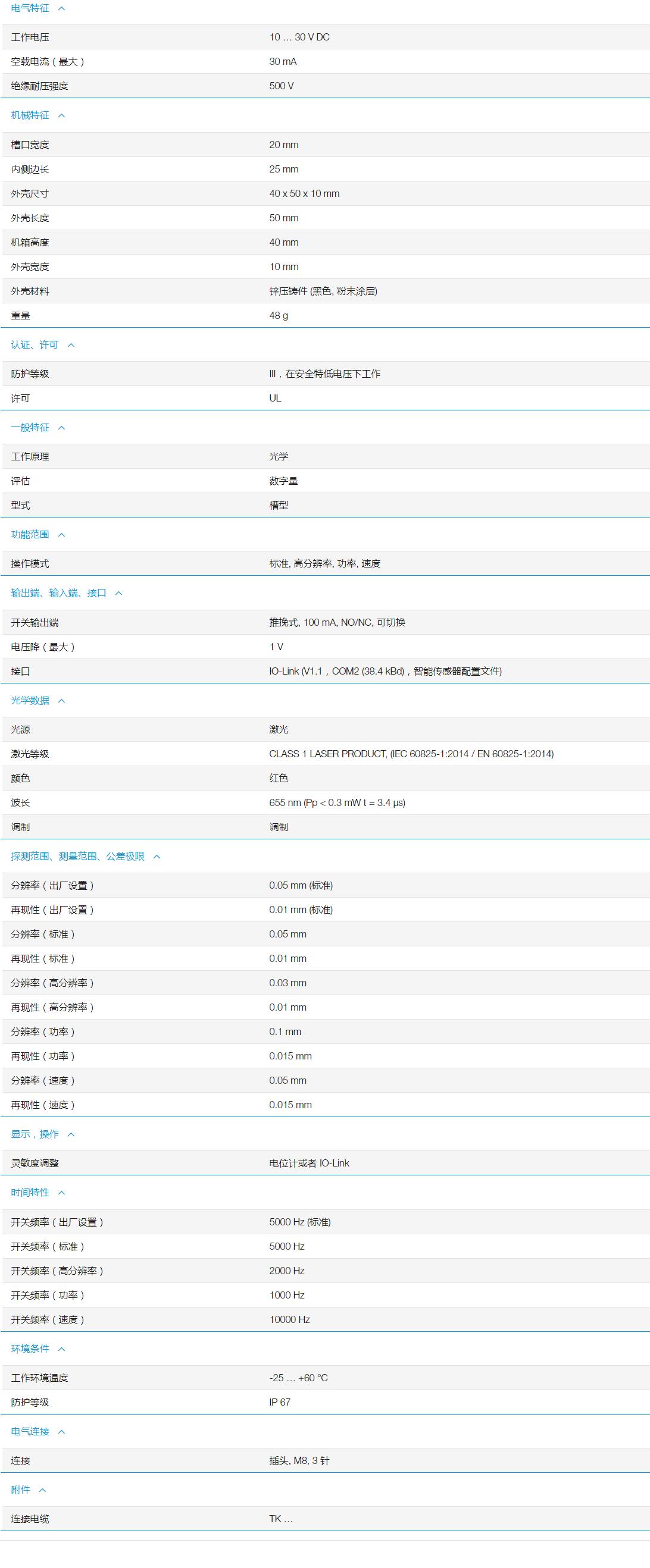Collapse the 功能范围 section chevron

(x=61, y=535)
